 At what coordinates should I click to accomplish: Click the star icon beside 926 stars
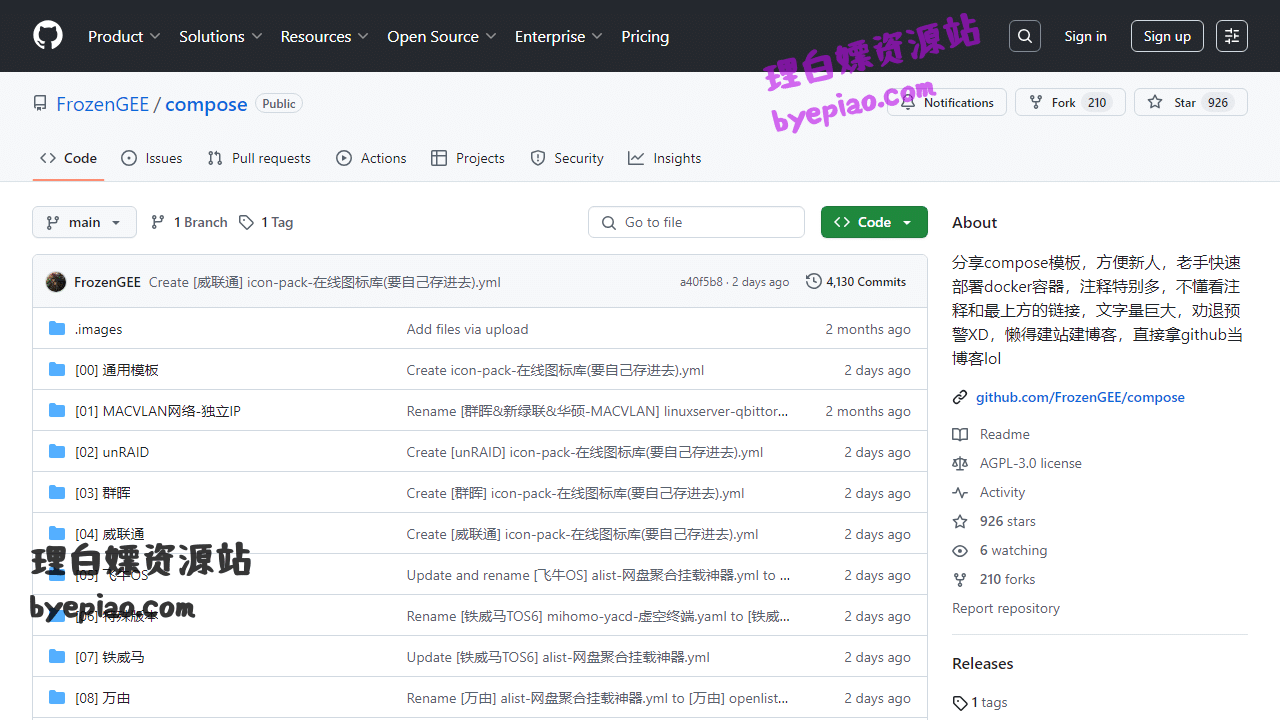[960, 521]
